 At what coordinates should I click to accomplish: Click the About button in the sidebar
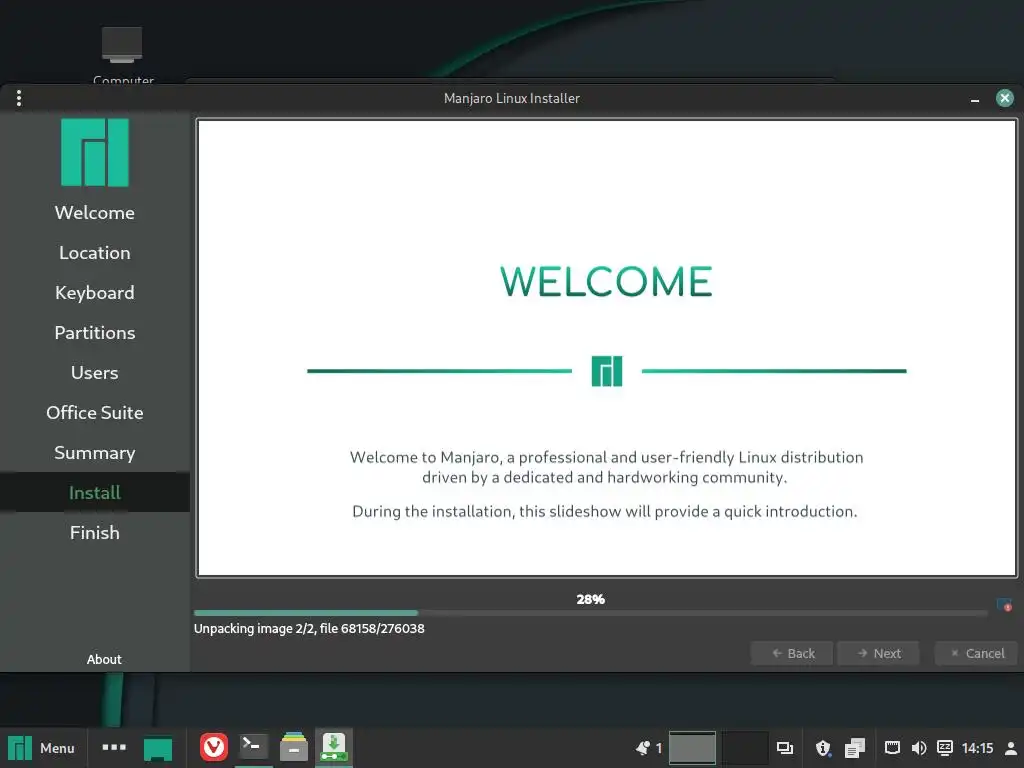pos(104,659)
